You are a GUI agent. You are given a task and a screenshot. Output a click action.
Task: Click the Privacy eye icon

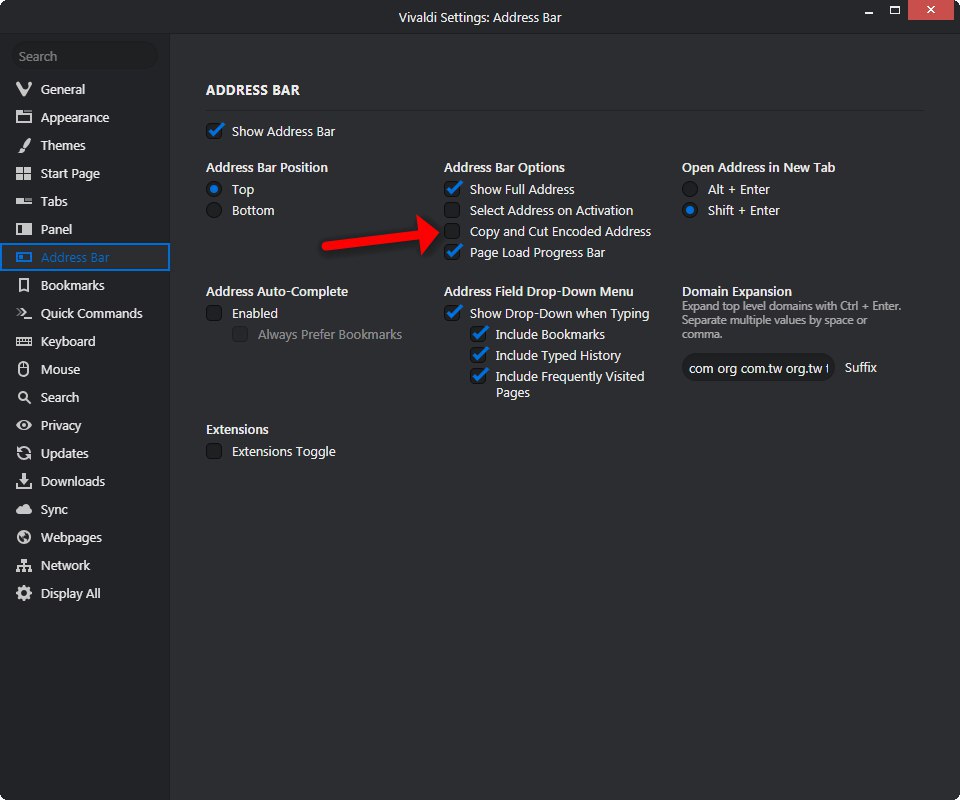[x=24, y=425]
